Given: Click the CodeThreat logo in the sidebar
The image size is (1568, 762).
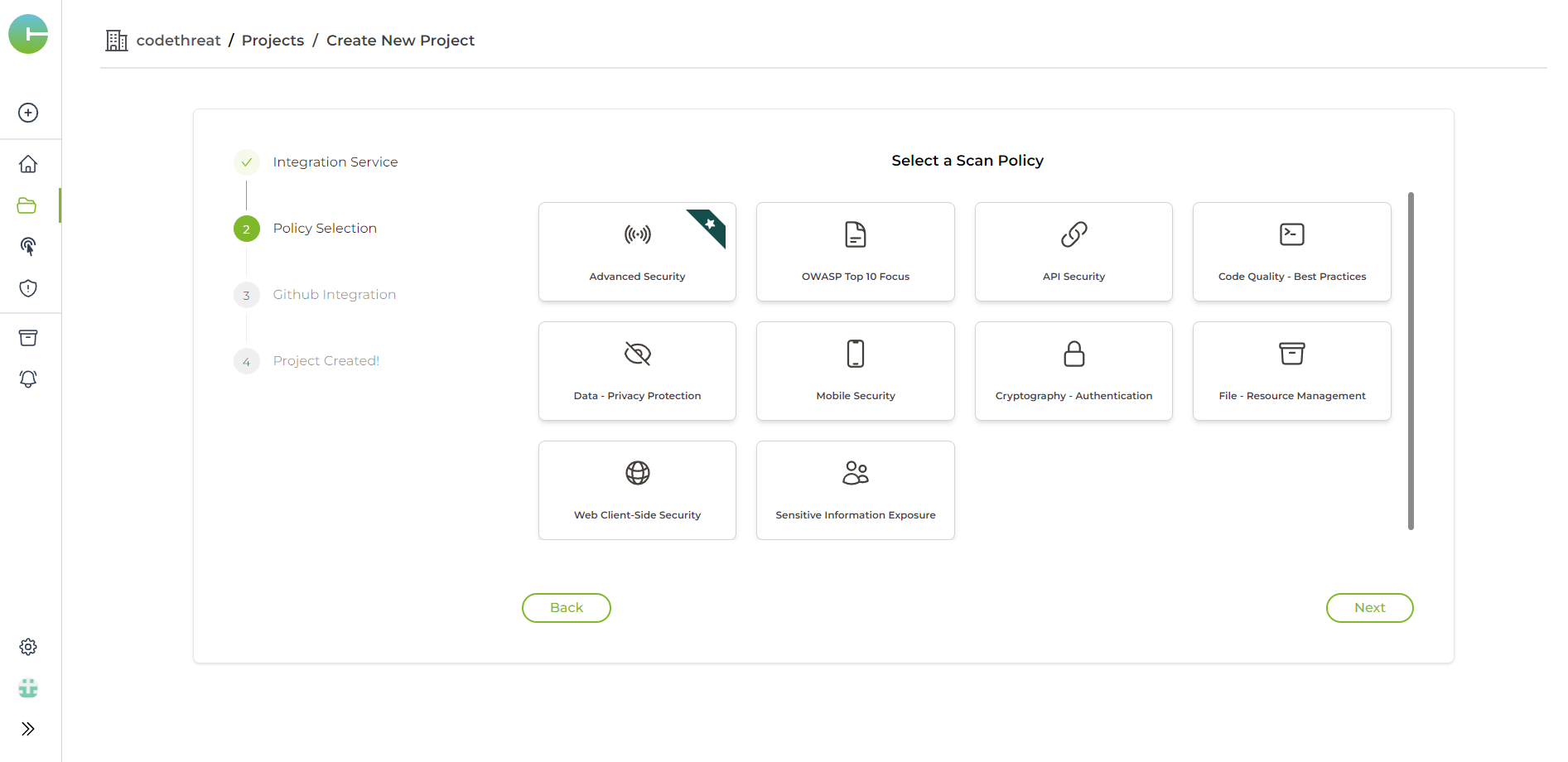Looking at the screenshot, I should tap(28, 34).
